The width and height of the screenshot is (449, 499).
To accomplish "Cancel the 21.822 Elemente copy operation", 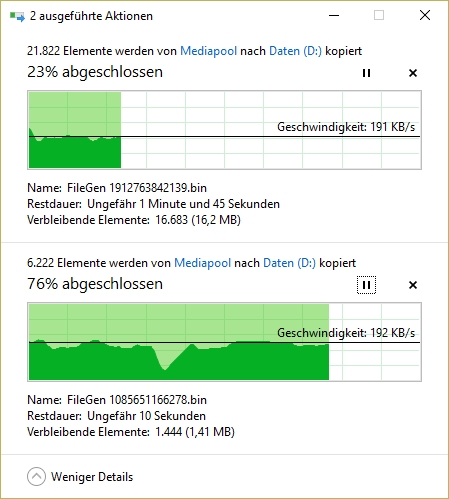I will 413,73.
